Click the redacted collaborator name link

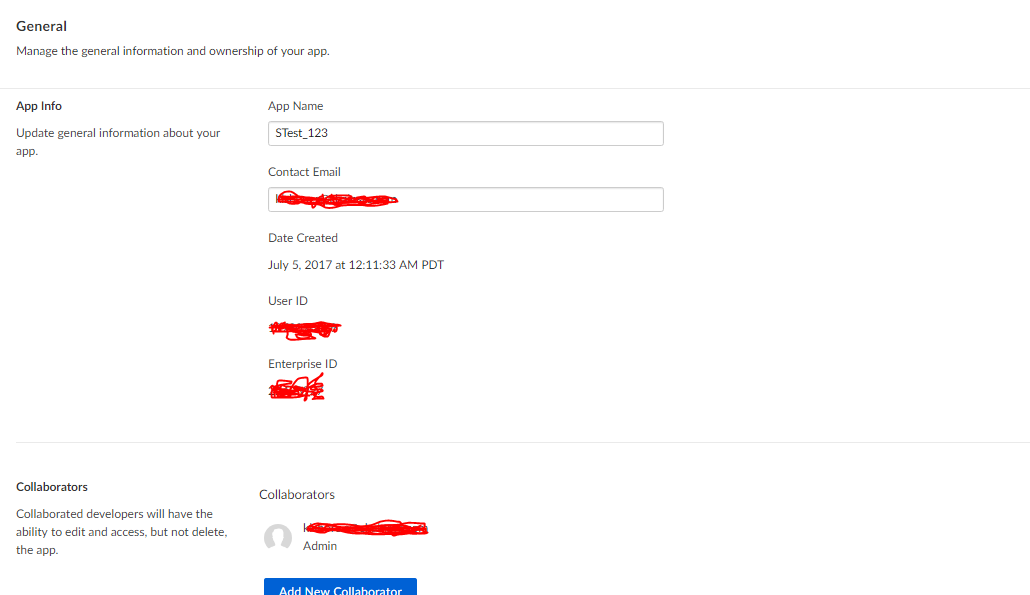coord(365,527)
